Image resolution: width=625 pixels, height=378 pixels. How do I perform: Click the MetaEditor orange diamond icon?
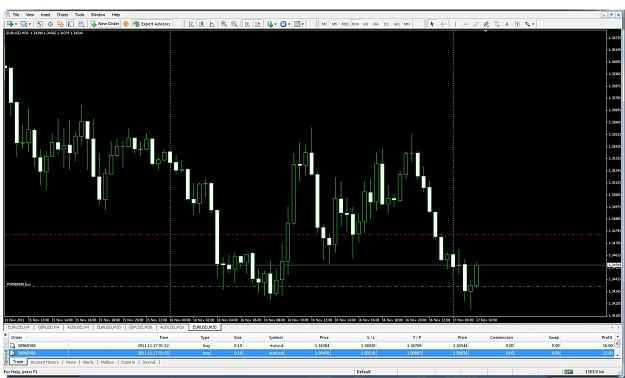click(x=126, y=24)
